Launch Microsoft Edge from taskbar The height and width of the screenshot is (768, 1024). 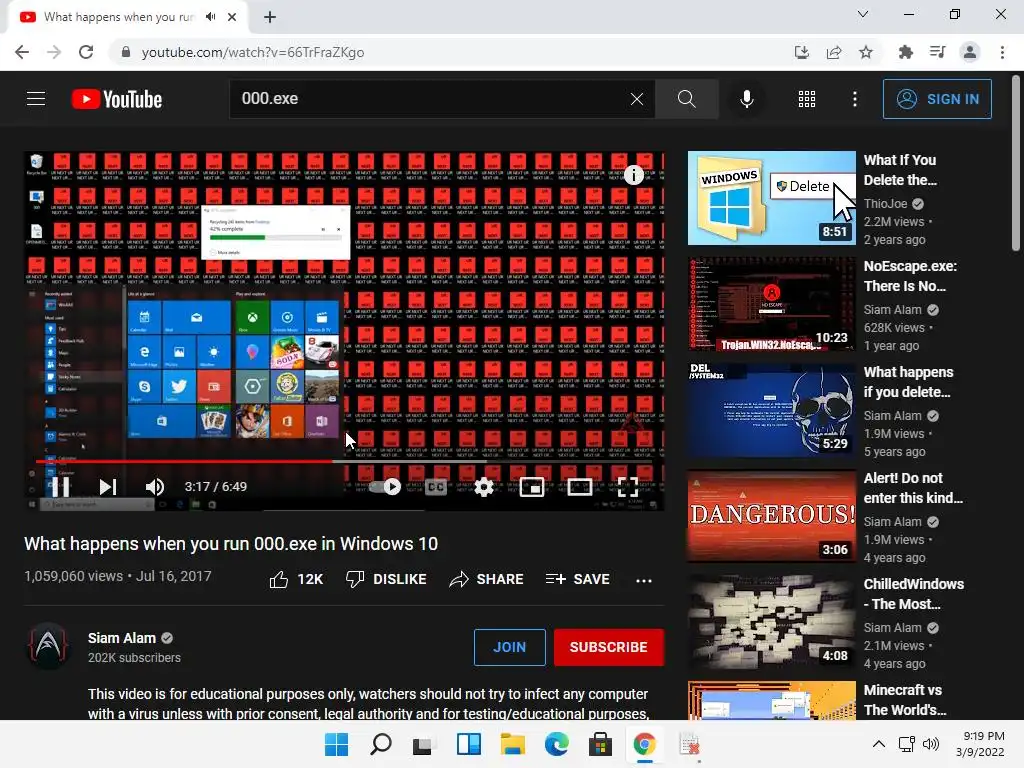pyautogui.click(x=556, y=744)
